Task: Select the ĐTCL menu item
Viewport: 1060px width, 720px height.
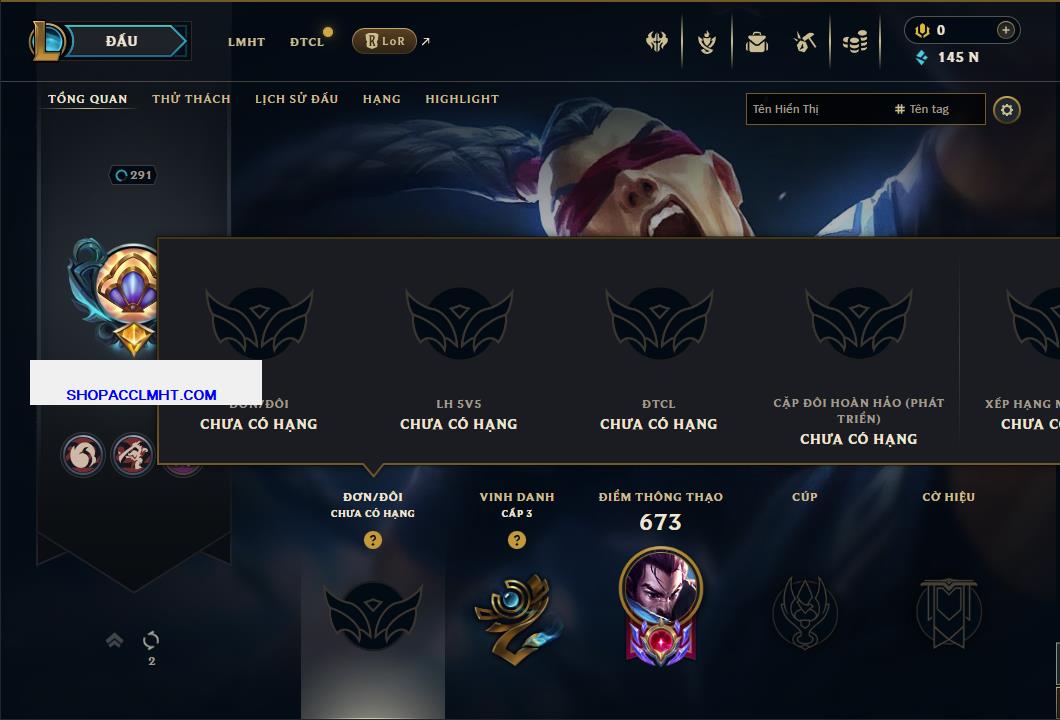Action: tap(307, 42)
